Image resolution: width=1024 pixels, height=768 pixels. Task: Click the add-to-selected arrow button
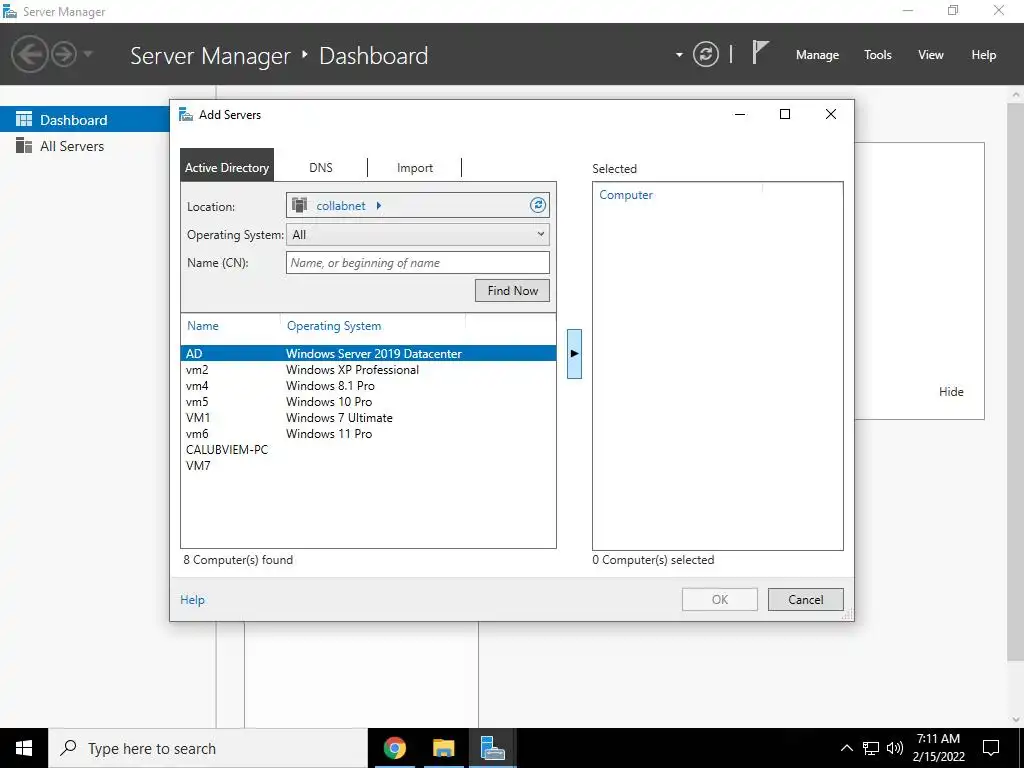[574, 353]
